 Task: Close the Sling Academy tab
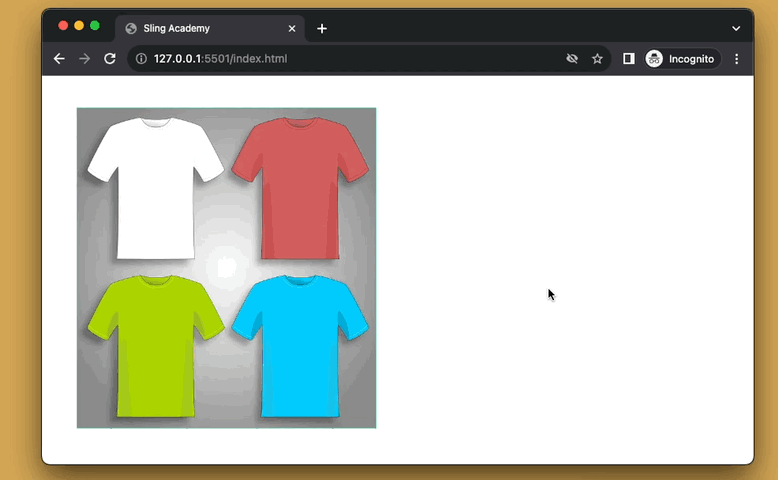(x=292, y=28)
